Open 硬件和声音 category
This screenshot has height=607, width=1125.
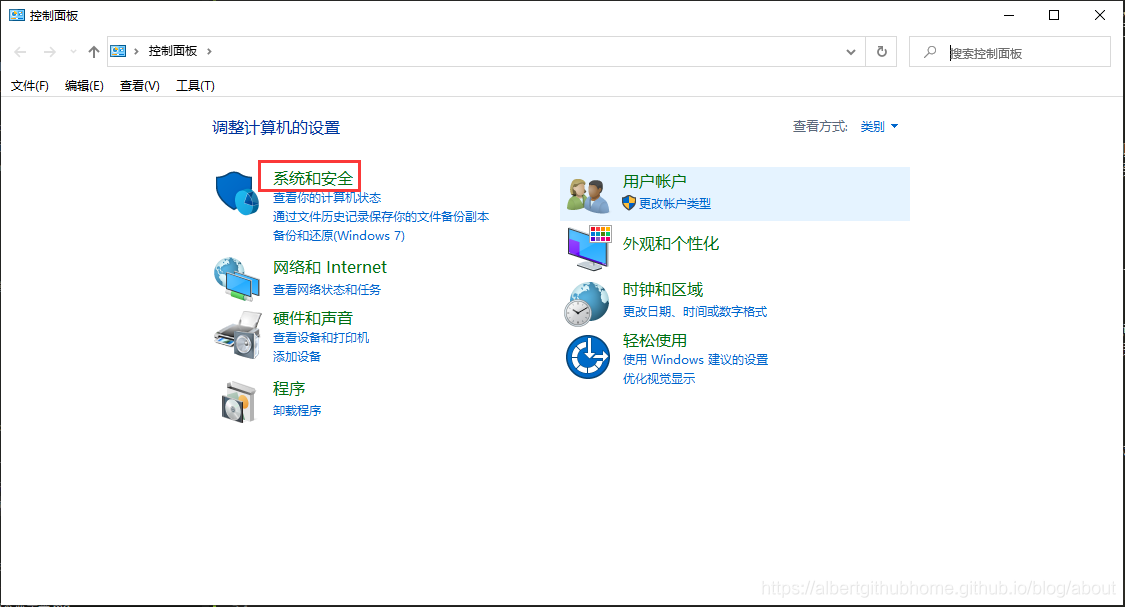click(x=313, y=318)
